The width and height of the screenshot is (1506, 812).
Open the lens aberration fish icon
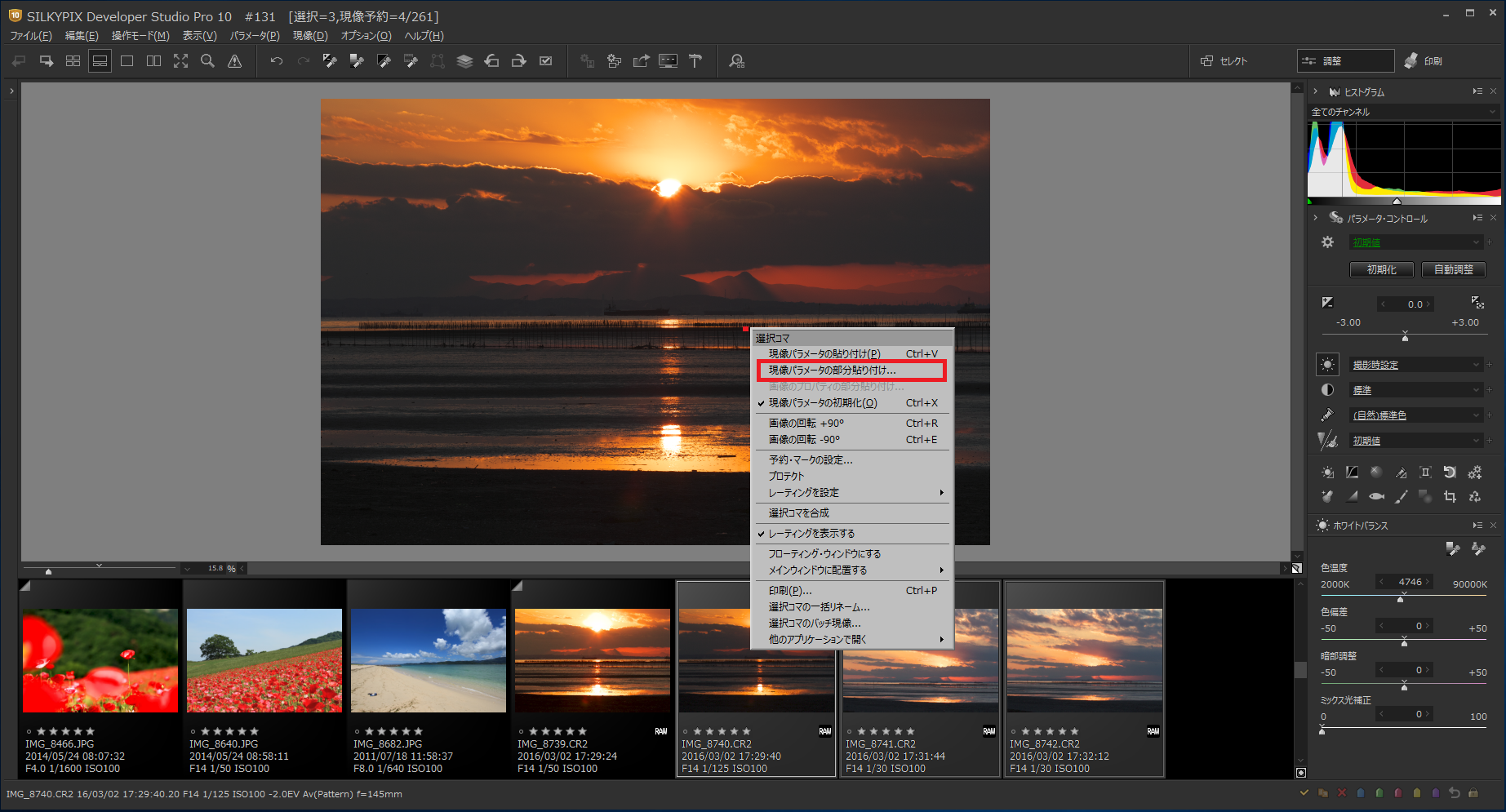[x=1377, y=496]
